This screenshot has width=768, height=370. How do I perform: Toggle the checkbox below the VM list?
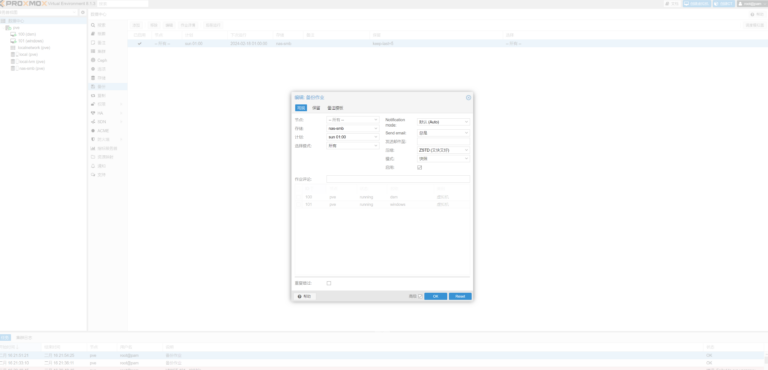[x=329, y=283]
